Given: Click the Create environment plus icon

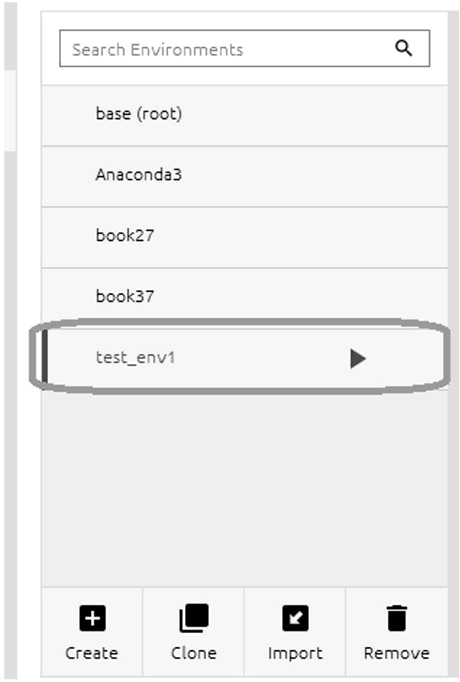Looking at the screenshot, I should click(x=92, y=618).
